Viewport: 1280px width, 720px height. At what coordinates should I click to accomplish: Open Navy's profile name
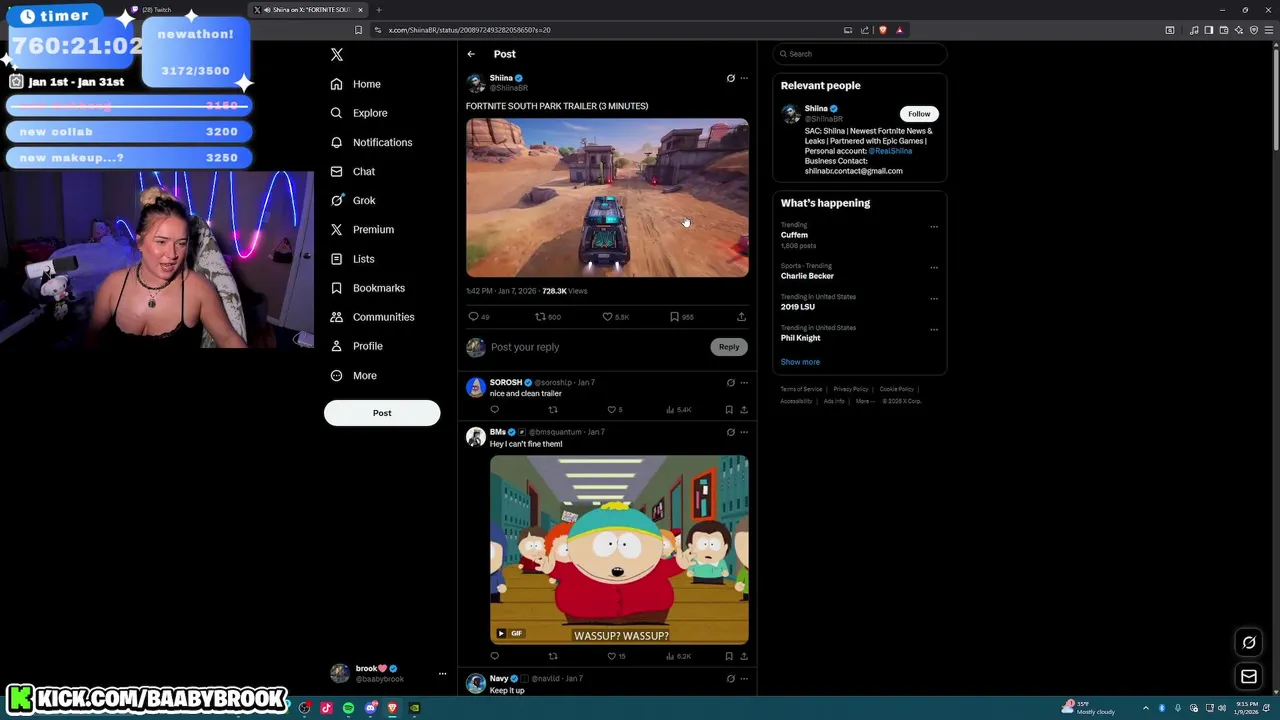point(499,678)
